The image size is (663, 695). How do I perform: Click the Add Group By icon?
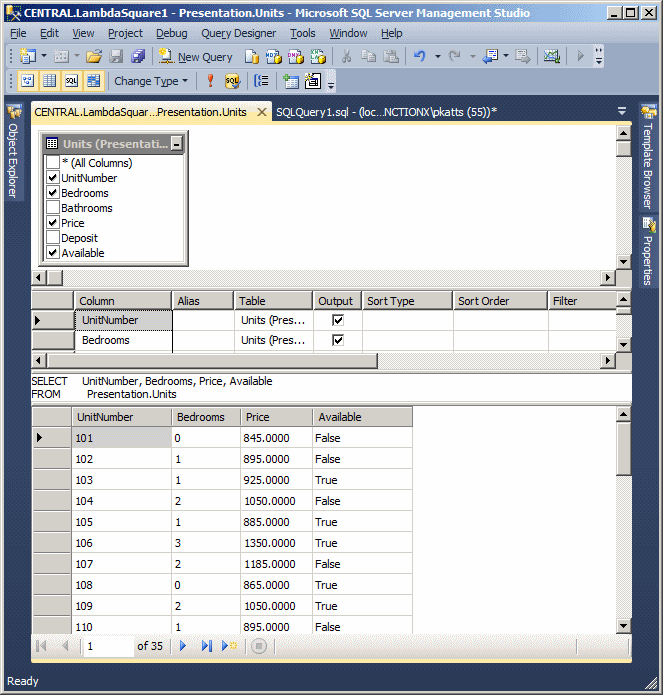(x=261, y=81)
